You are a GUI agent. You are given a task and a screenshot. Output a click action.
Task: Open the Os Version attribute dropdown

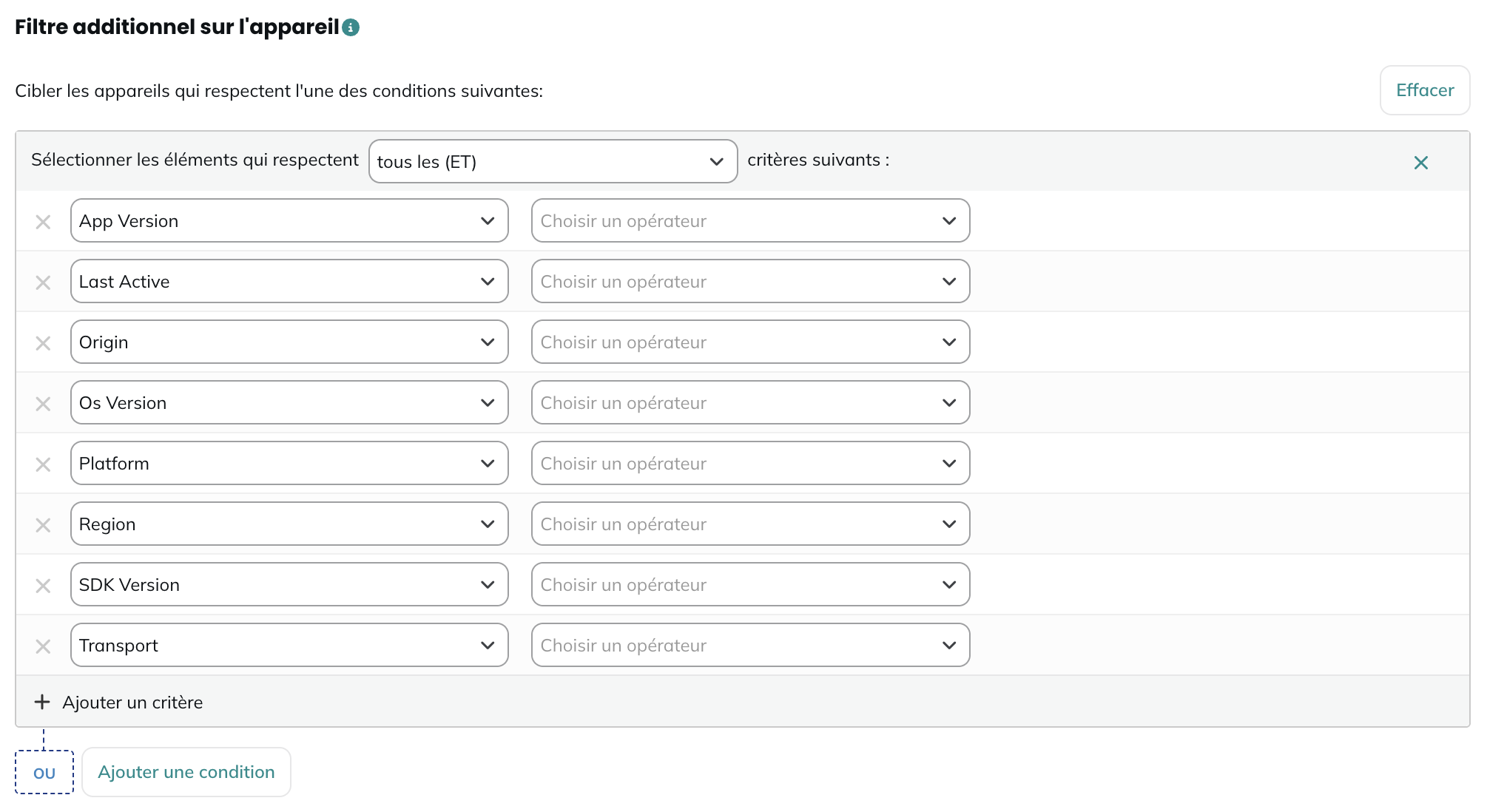(289, 402)
